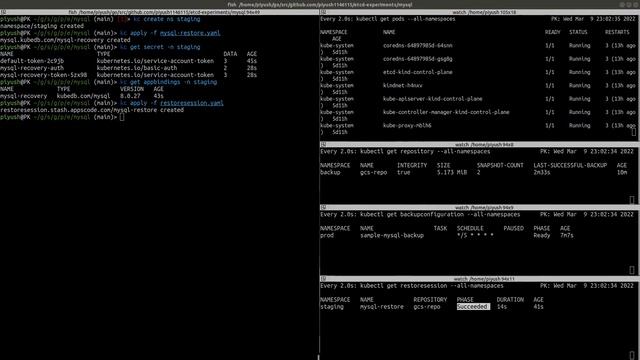Click the '*/5 * * * *' schedule value
Screen dimensions: 640x360
475,236
